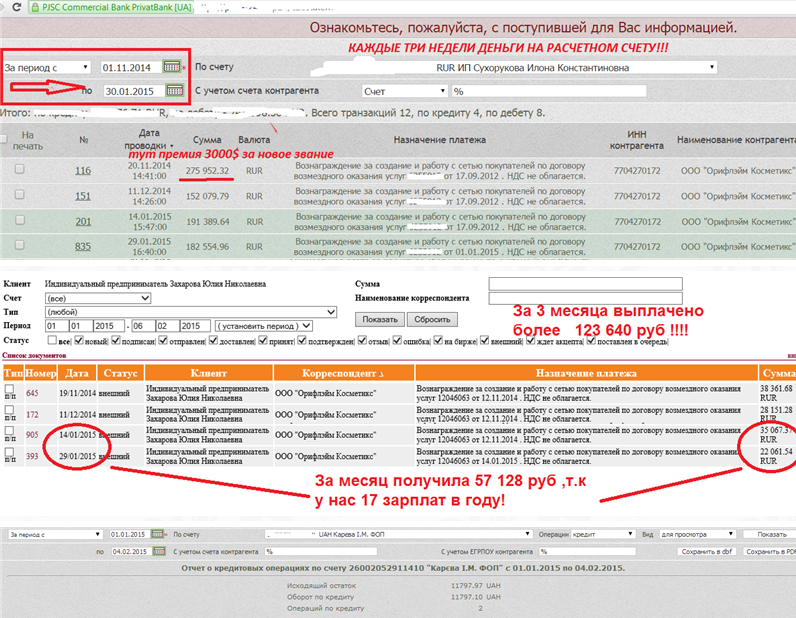Screen dimensions: 796x618
Task: Open account dropdown 'UAH Карева І.М. ФОП'
Action: click(x=399, y=534)
